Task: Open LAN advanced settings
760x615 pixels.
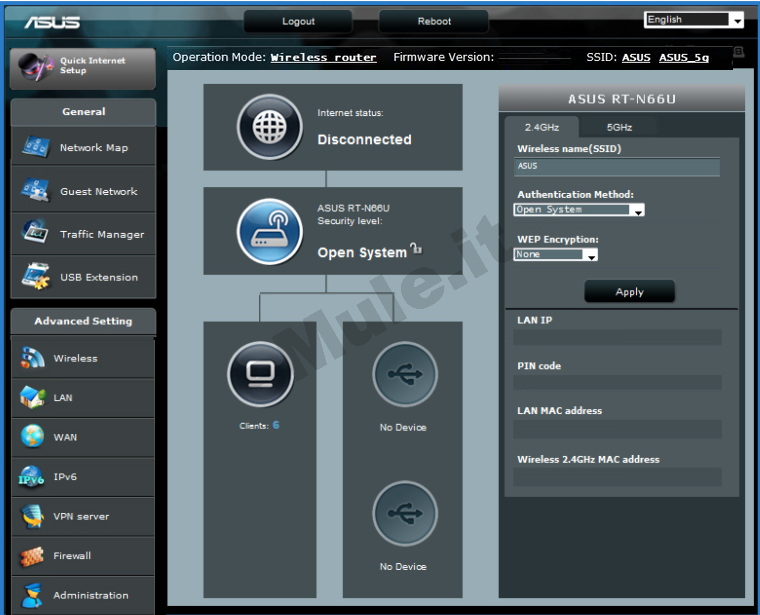Action: [83, 397]
